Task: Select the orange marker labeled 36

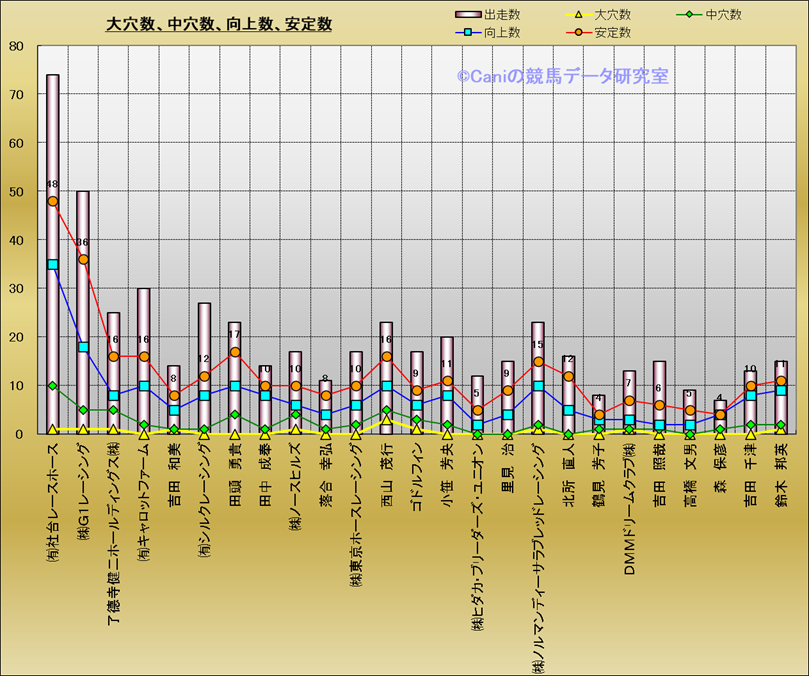Action: coord(83,259)
